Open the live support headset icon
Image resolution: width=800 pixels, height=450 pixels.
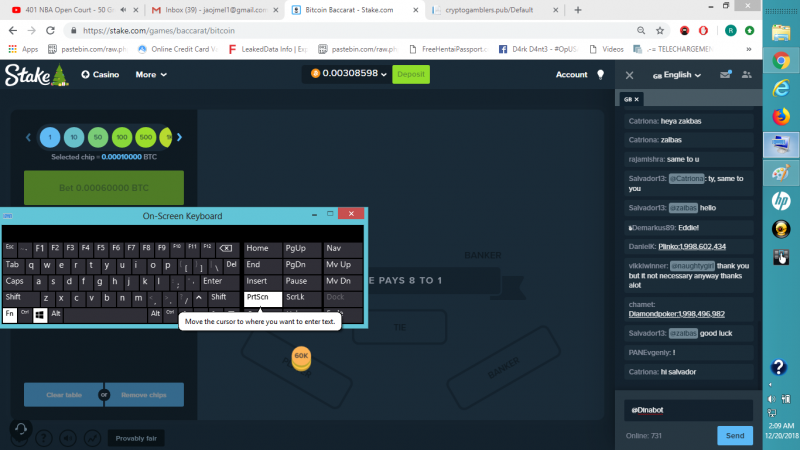click(x=20, y=429)
